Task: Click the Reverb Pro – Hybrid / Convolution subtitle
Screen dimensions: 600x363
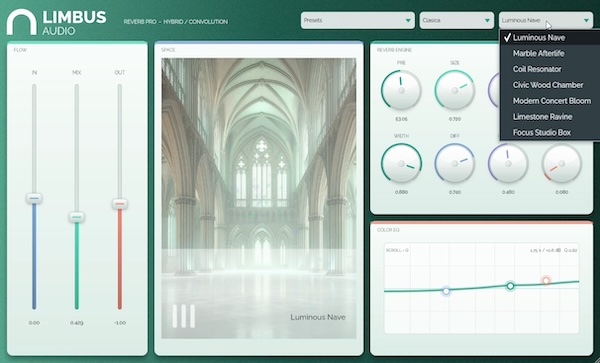Action: click(x=176, y=22)
